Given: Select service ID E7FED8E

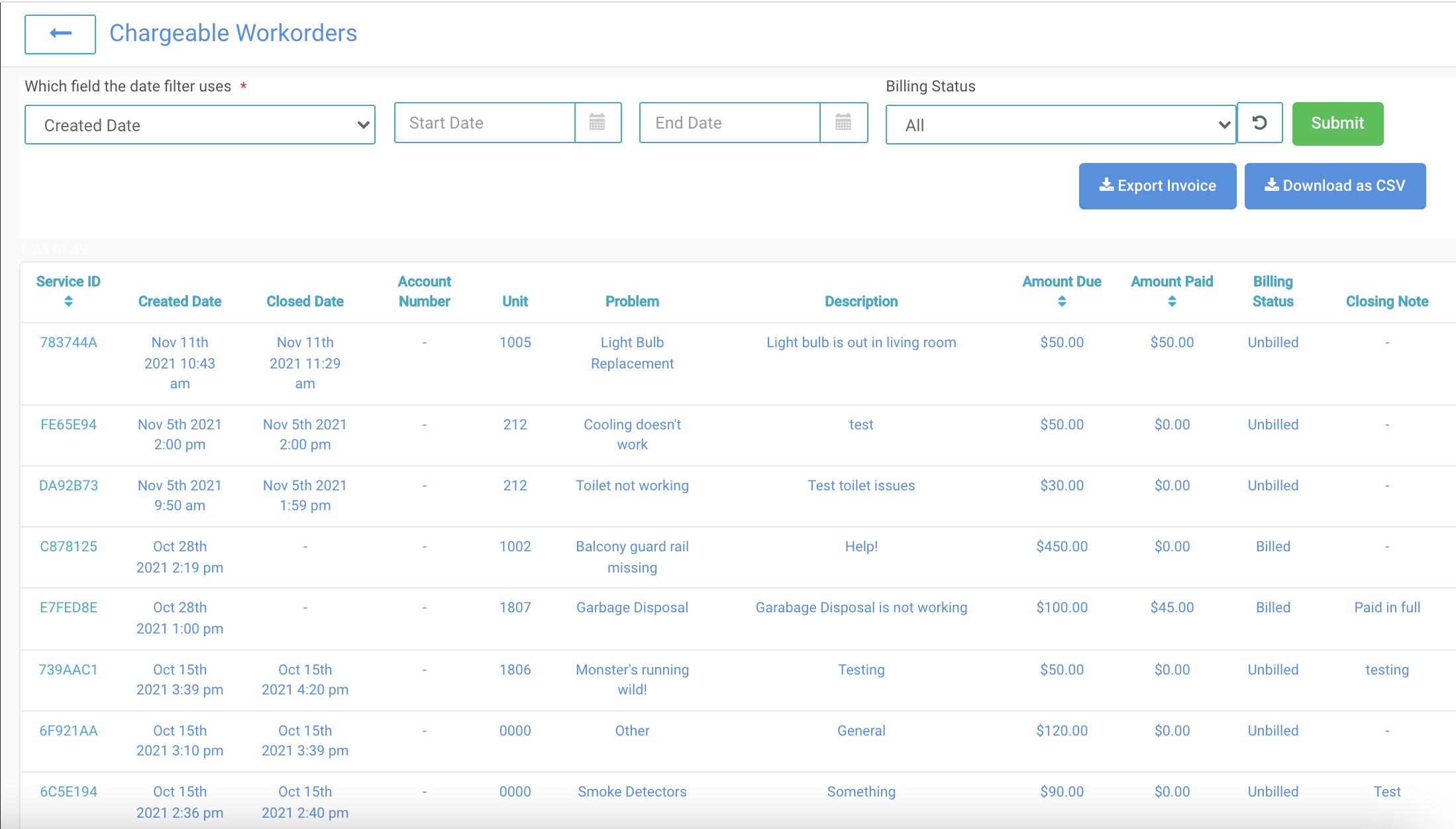Looking at the screenshot, I should (68, 608).
